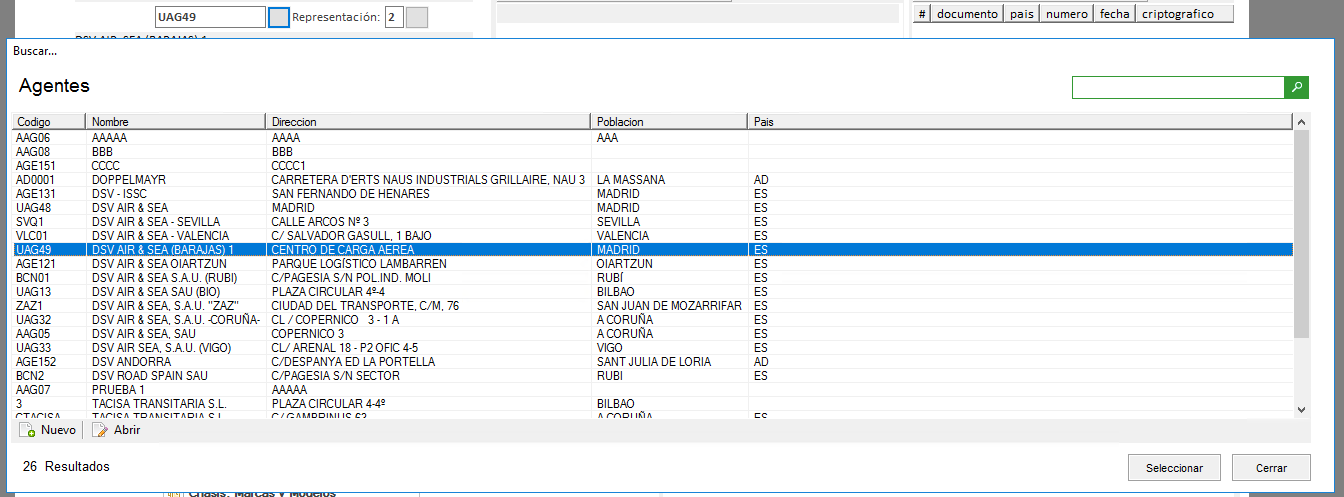Sort agents by Nombre column header

click(175, 122)
